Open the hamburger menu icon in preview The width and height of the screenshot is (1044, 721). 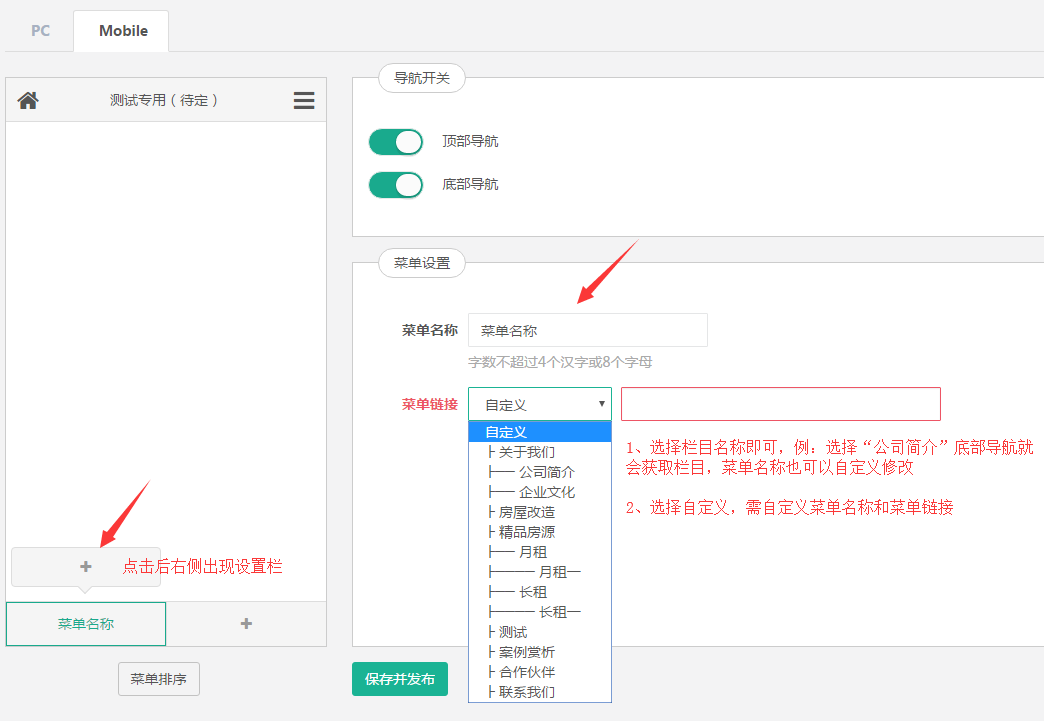pos(304,100)
